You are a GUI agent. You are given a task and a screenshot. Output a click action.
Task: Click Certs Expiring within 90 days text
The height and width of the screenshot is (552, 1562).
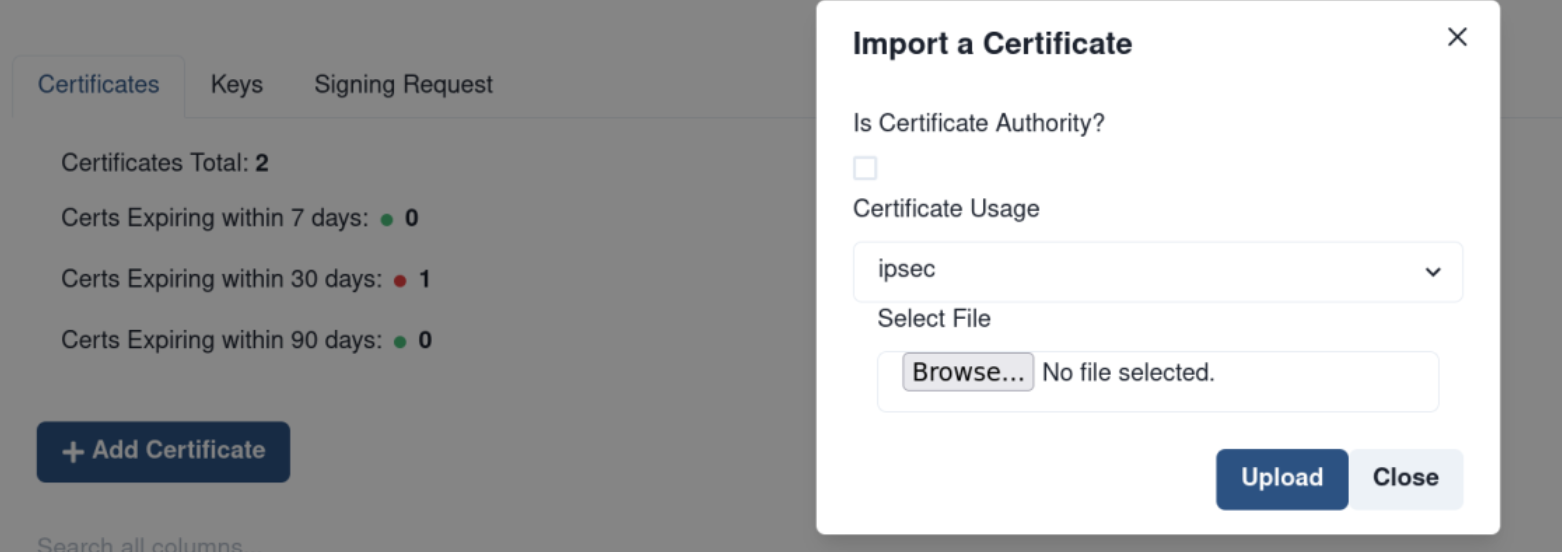[x=221, y=341]
